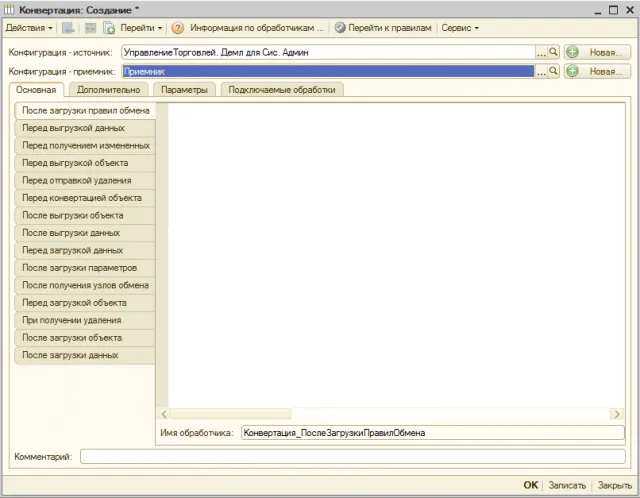
Task: Click the Перейти к правилам gear icon
Action: [x=340, y=28]
